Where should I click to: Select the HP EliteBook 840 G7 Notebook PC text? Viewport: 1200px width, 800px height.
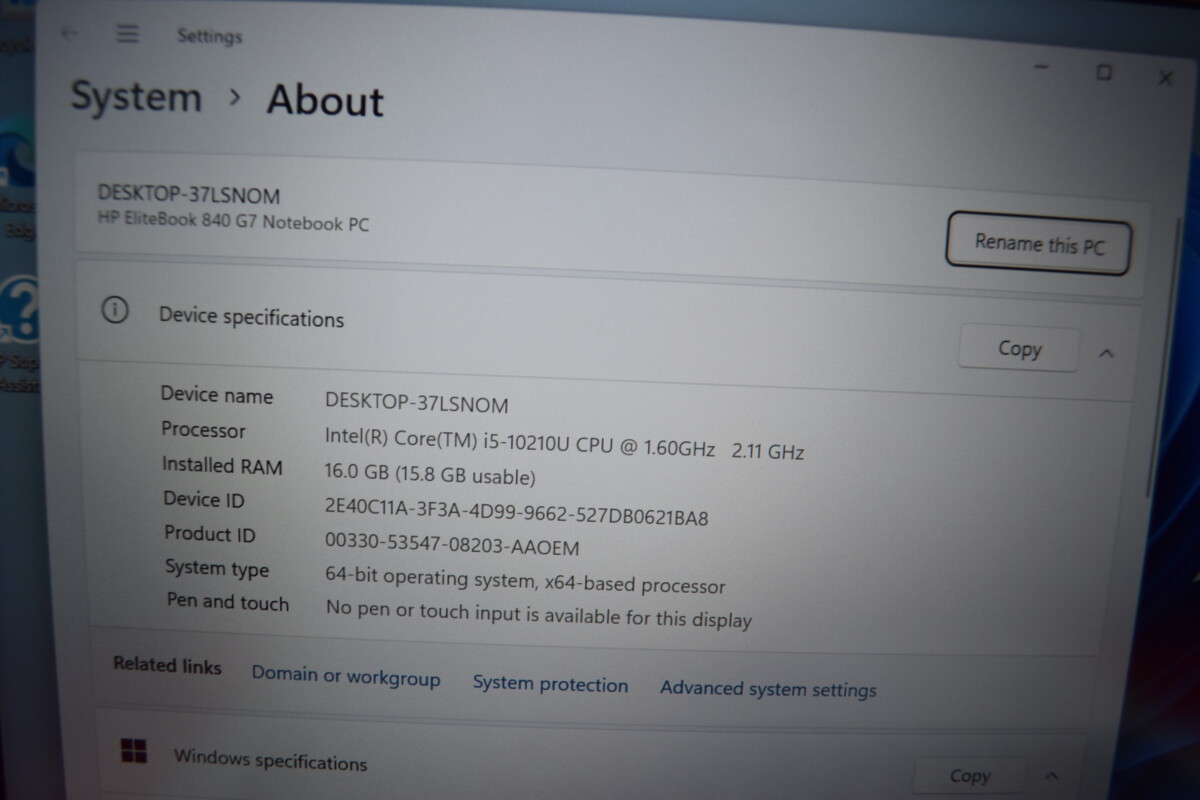(233, 220)
